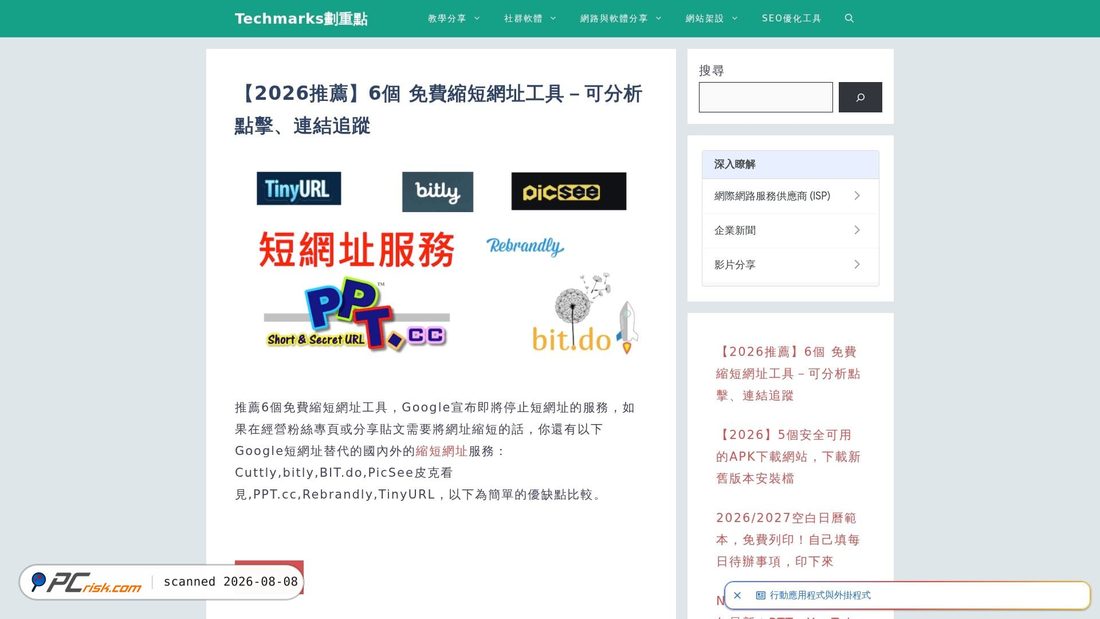
Task: Click the PPT.cc logo in the article image
Action: coord(356,314)
